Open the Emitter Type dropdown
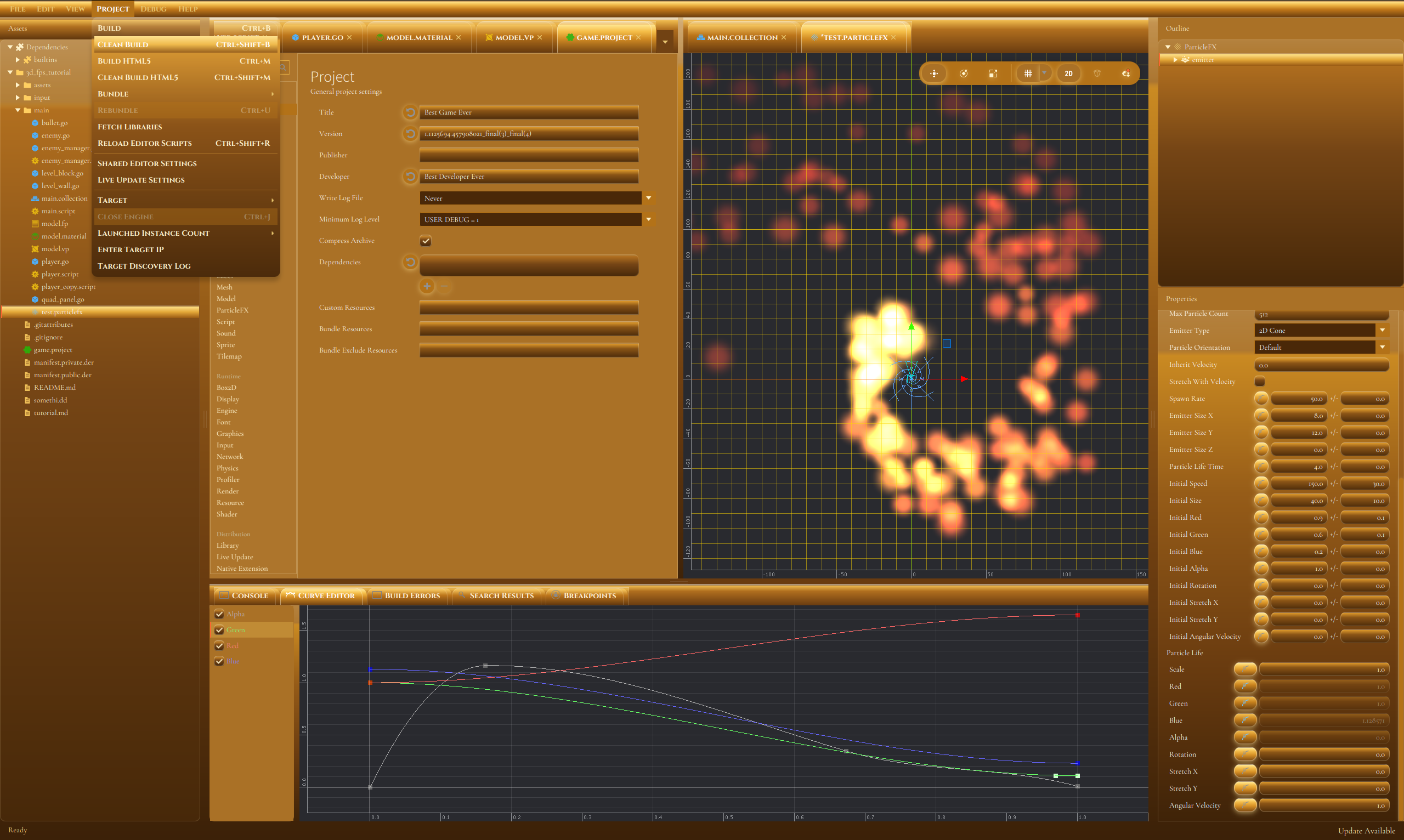 (x=1382, y=331)
